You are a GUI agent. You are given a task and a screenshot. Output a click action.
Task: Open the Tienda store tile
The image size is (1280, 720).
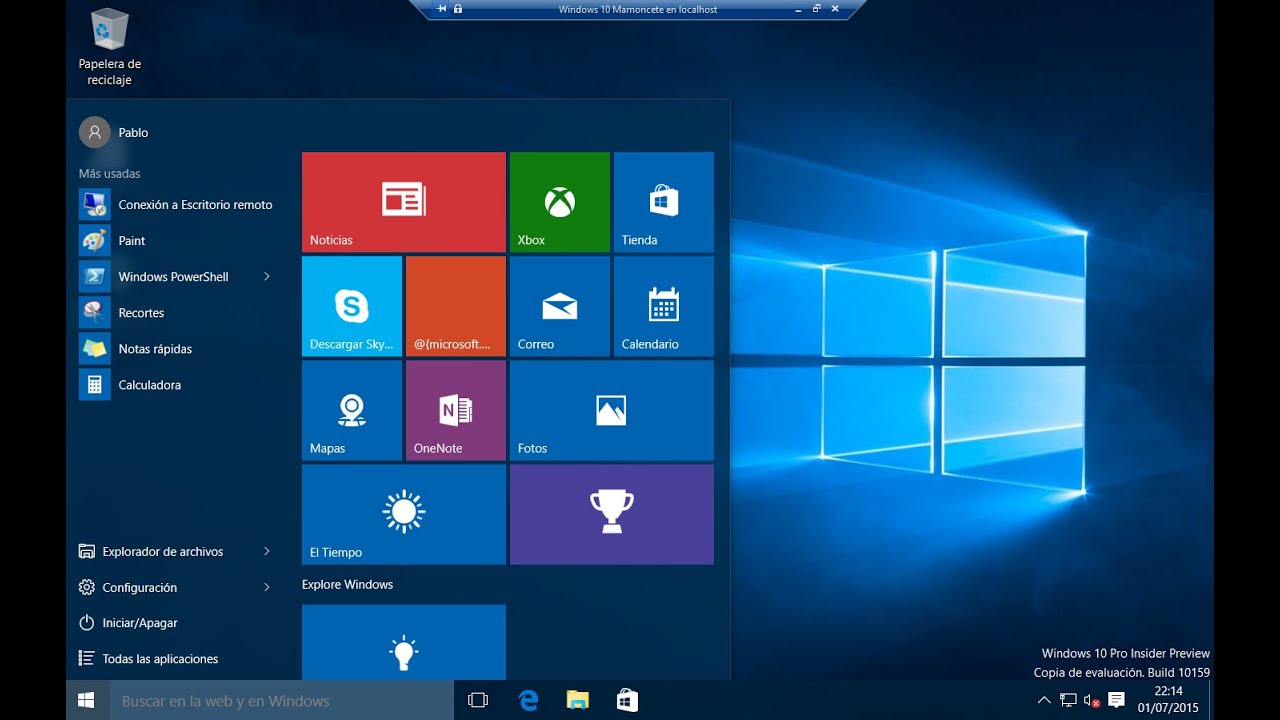[663, 202]
